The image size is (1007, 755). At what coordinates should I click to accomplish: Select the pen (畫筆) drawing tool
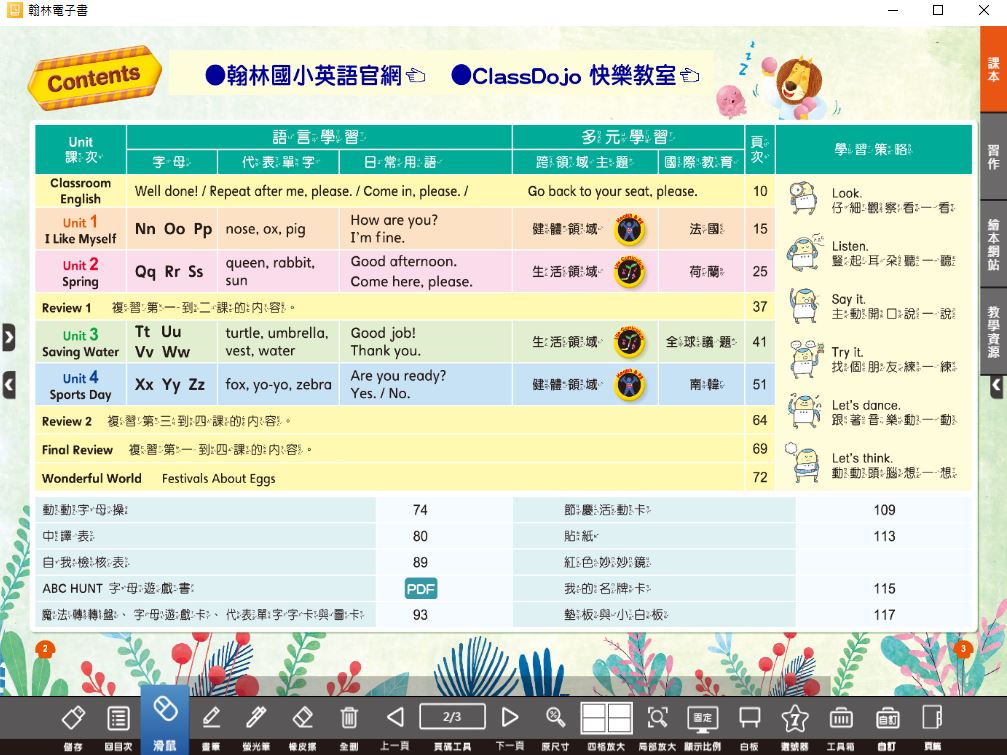[x=211, y=718]
